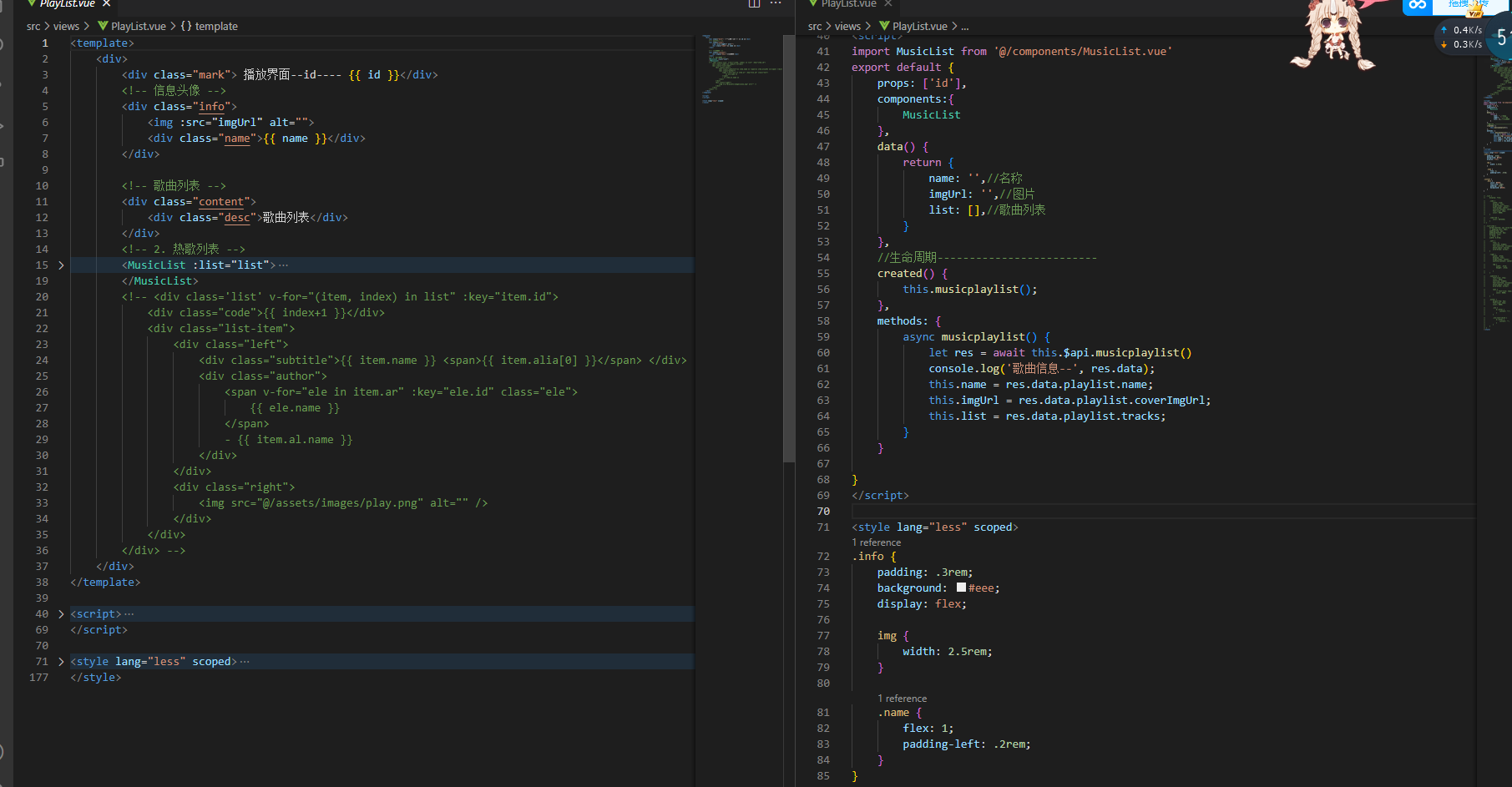Close the right editor's PlayList.vue tab
1512x787 pixels.
[888, 4]
